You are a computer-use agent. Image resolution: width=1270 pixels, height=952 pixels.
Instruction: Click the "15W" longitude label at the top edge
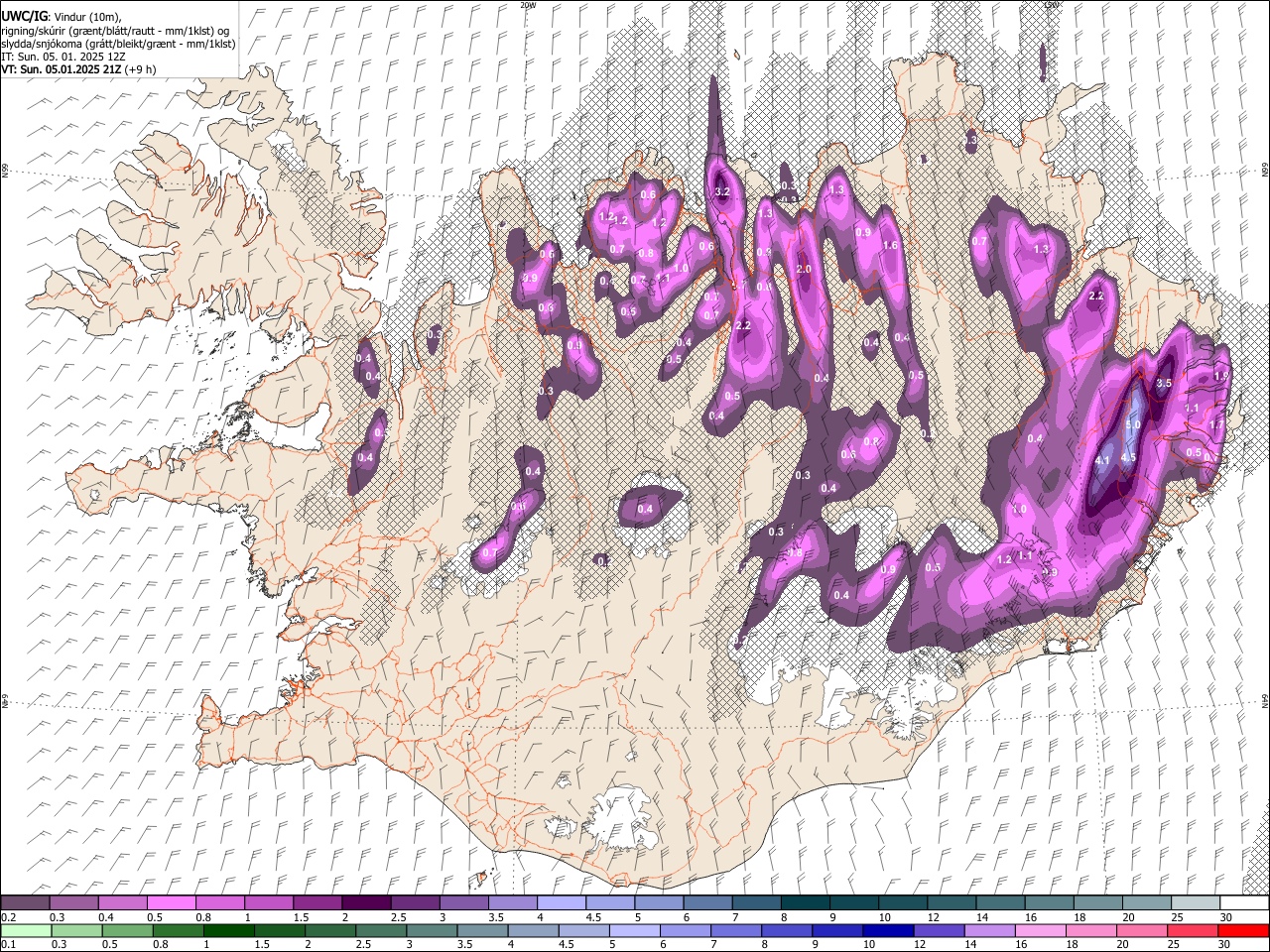click(1053, 4)
